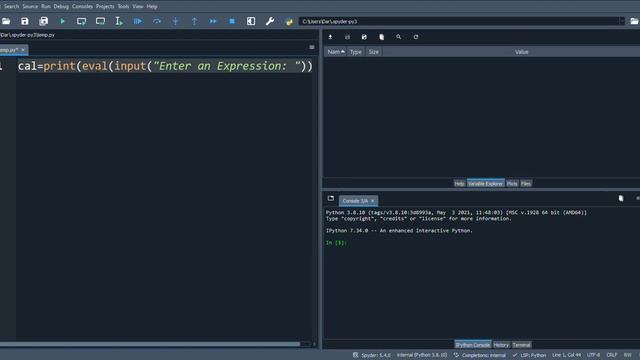Click the internal Python interpreter status
Viewport: 640px width, 360px height.
click(x=422, y=355)
